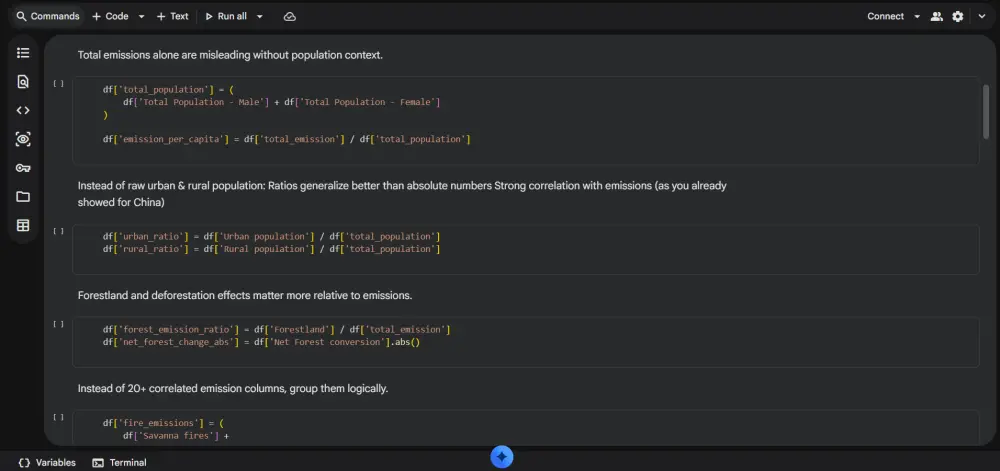Open the Terminal panel
1000x471 pixels.
[x=119, y=463]
